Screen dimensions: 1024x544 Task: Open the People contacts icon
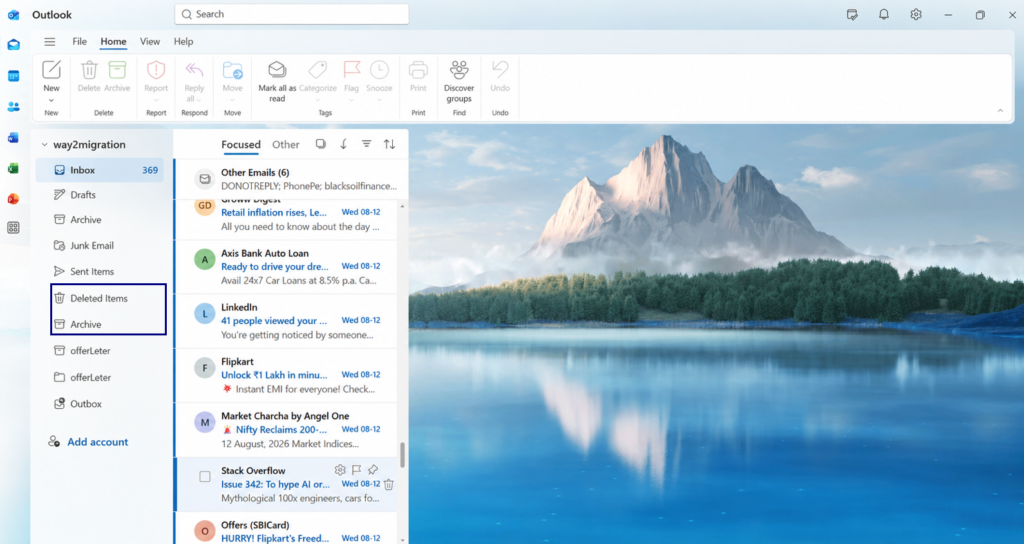13,106
